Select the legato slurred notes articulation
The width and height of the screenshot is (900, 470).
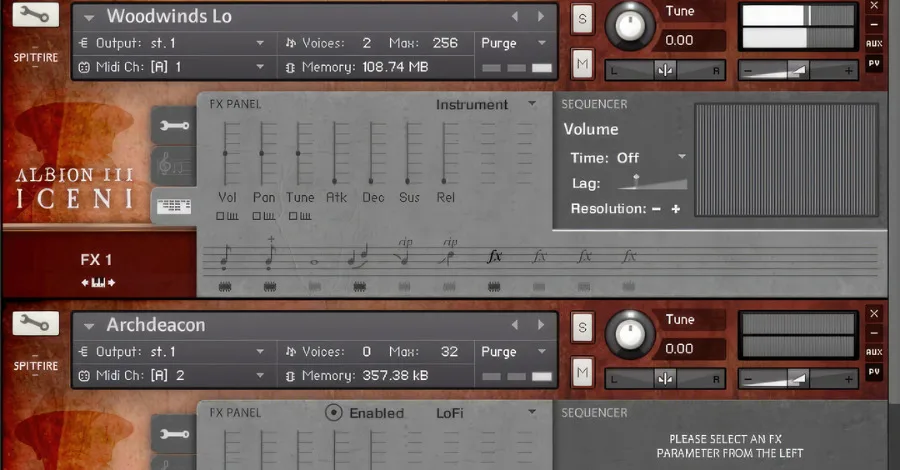(x=359, y=257)
